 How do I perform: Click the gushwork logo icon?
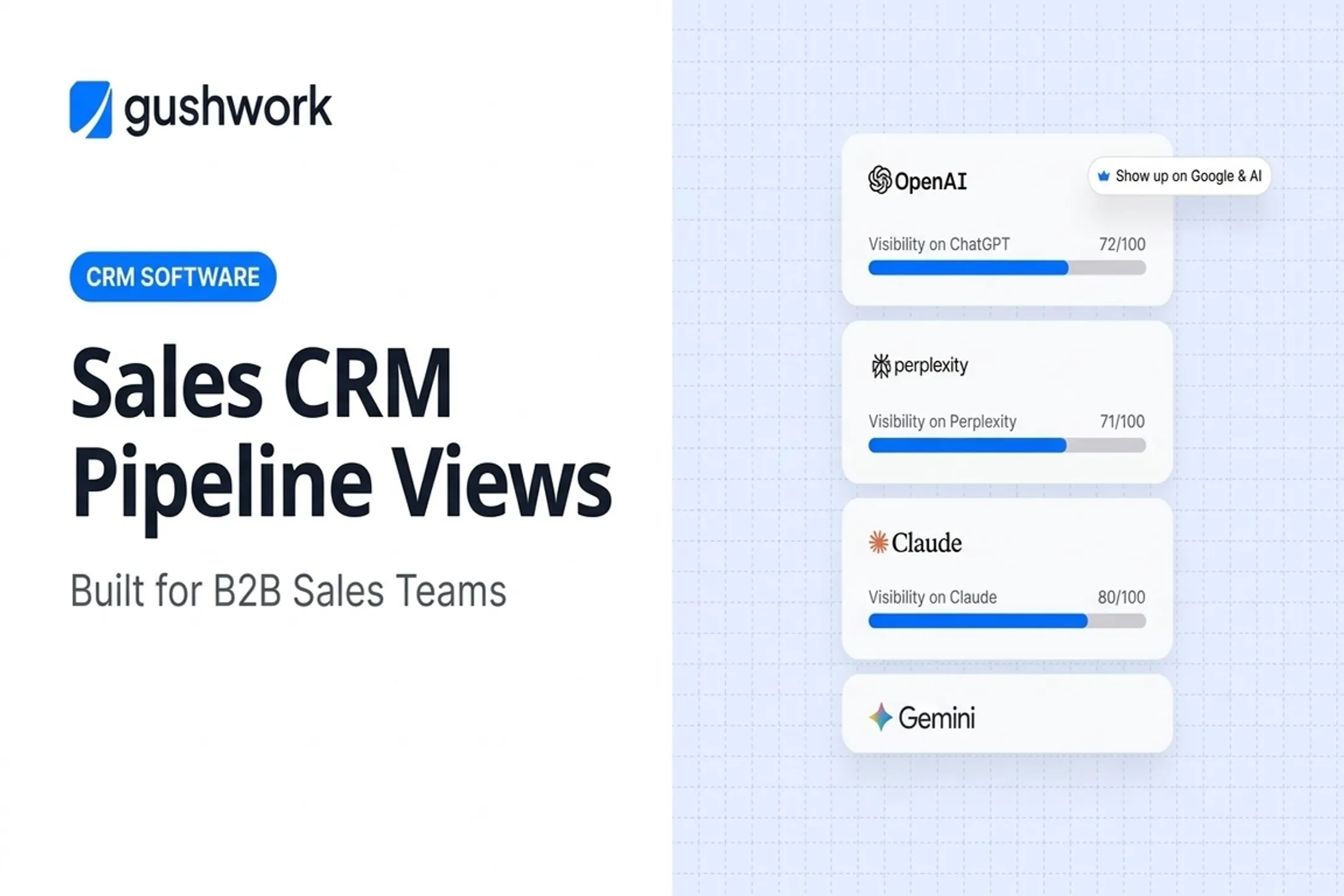tap(91, 109)
